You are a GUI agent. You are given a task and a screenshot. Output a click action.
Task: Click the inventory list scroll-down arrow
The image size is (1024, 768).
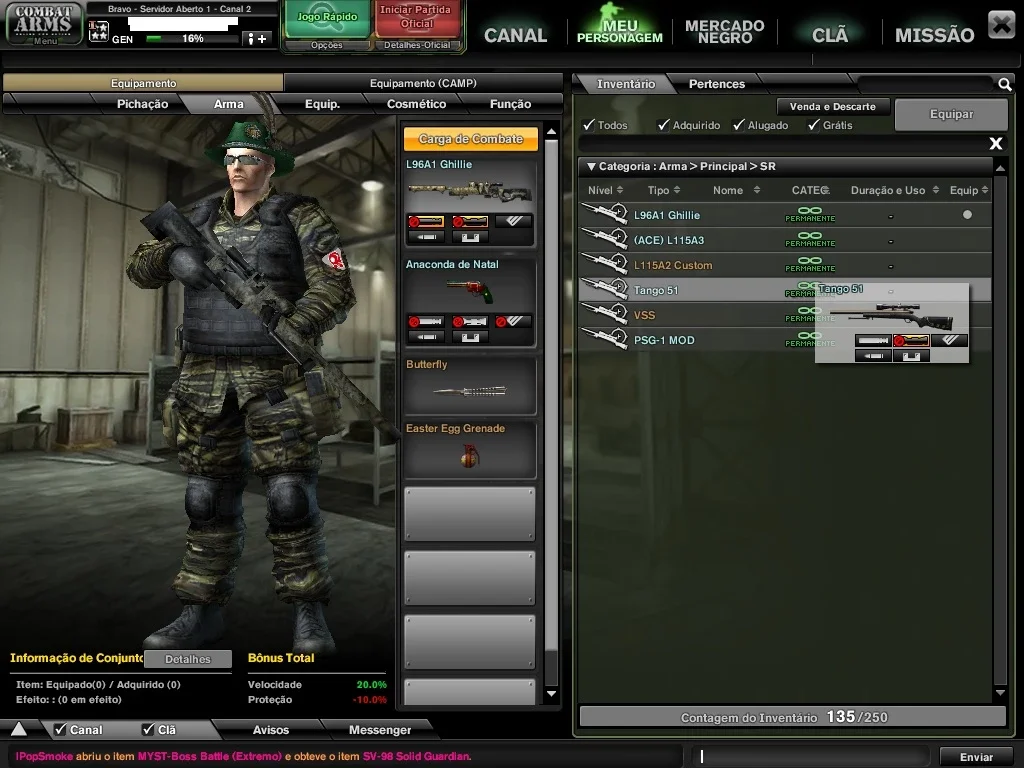tap(1000, 693)
